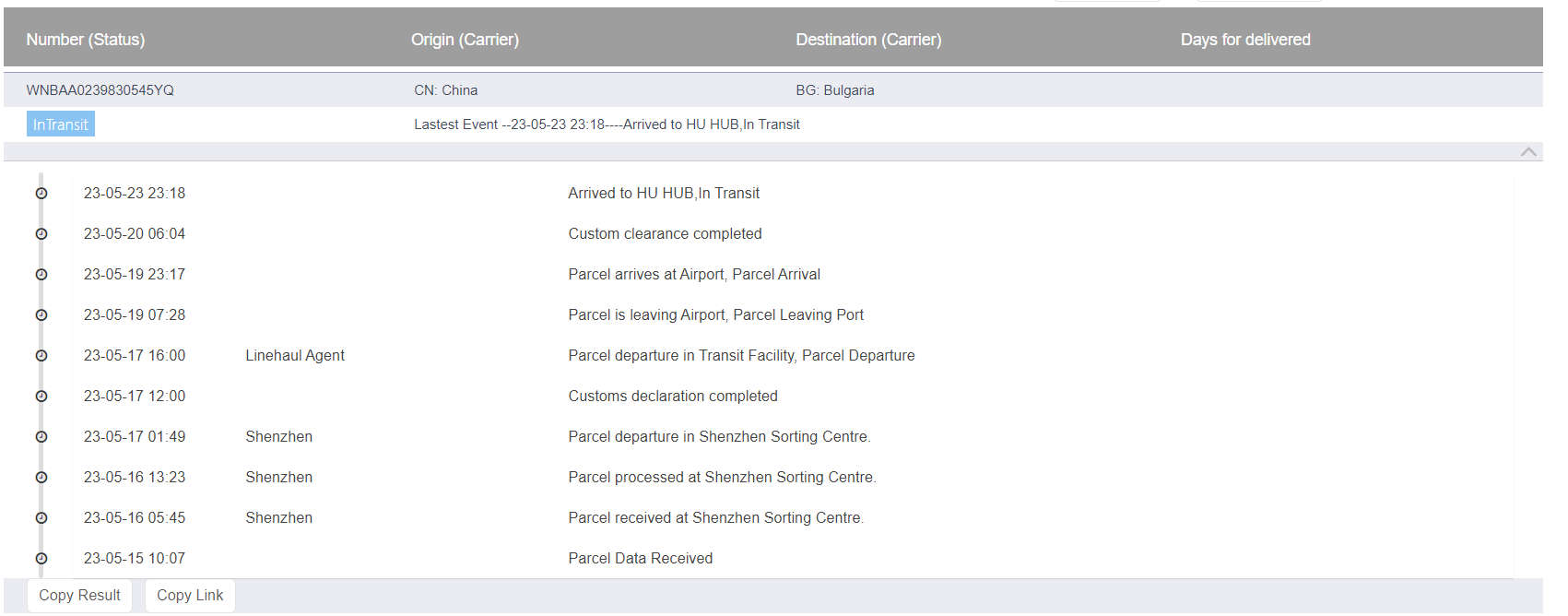Click clock icon for Parcel Data Received
This screenshot has height=616, width=1568.
click(x=41, y=559)
